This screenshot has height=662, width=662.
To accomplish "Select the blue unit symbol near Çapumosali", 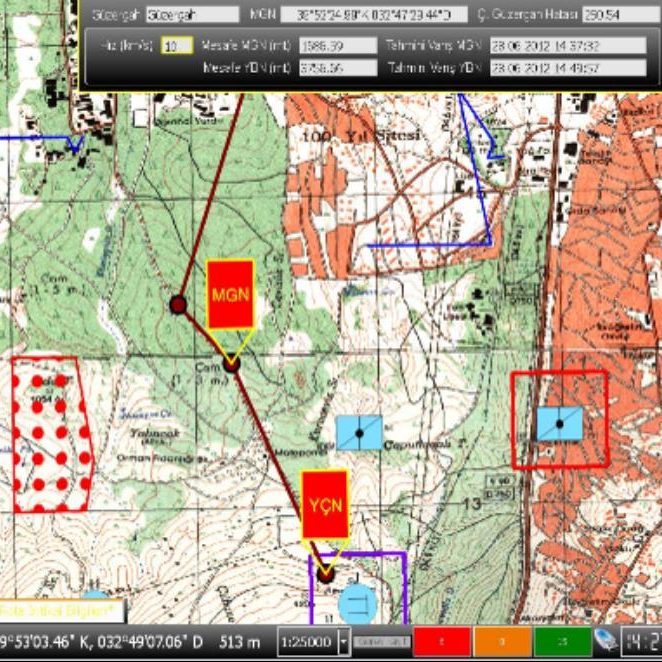I will (x=359, y=432).
